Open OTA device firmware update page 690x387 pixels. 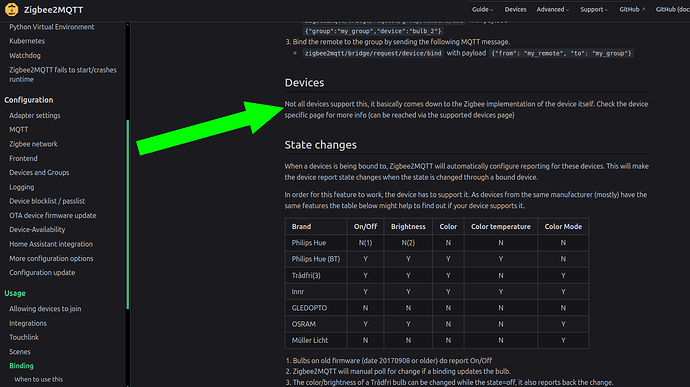(x=53, y=215)
